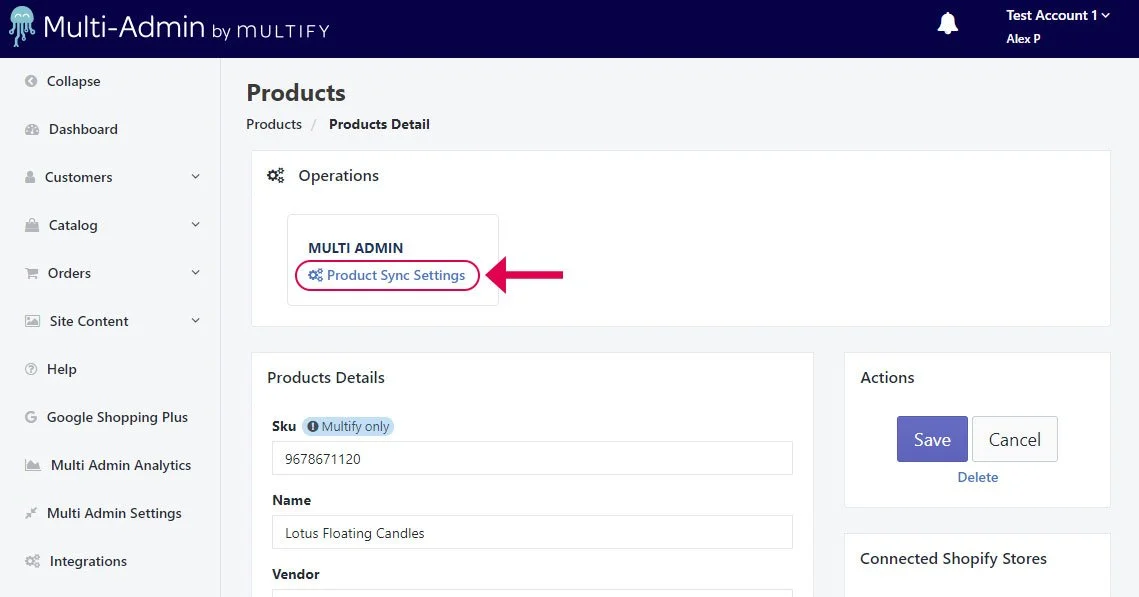Screen dimensions: 1139x597
Task: Expand the Orders menu chevron
Action: 195,272
